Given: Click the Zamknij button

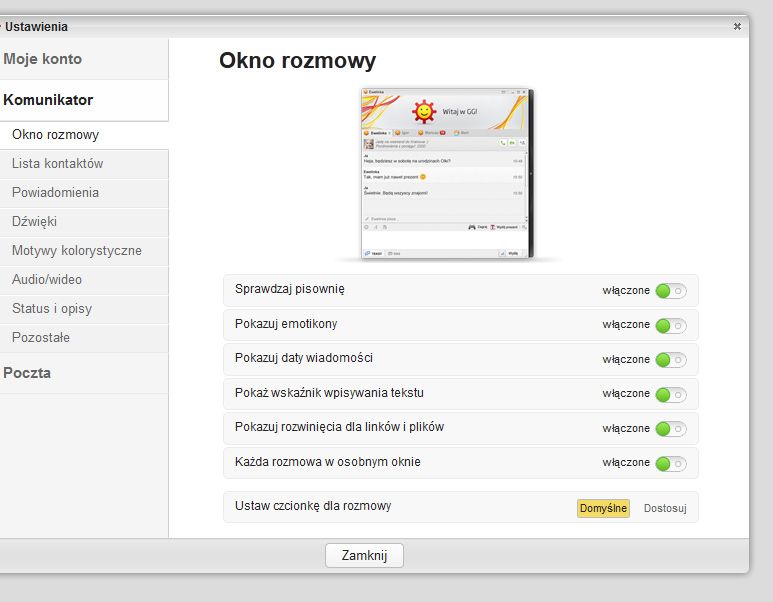Looking at the screenshot, I should pyautogui.click(x=364, y=556).
